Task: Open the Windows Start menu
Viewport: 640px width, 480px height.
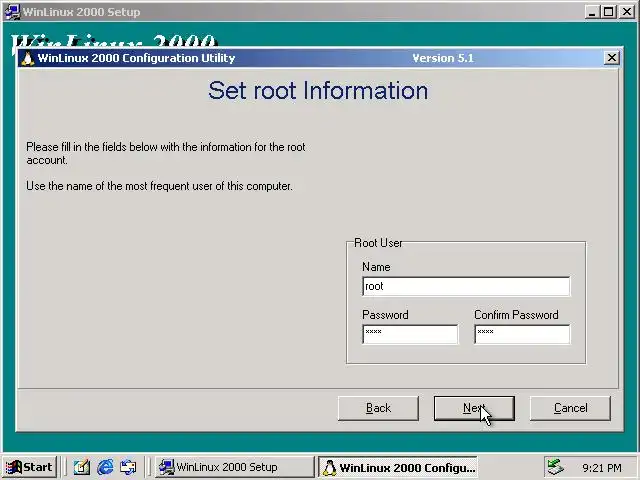Action: [29, 467]
